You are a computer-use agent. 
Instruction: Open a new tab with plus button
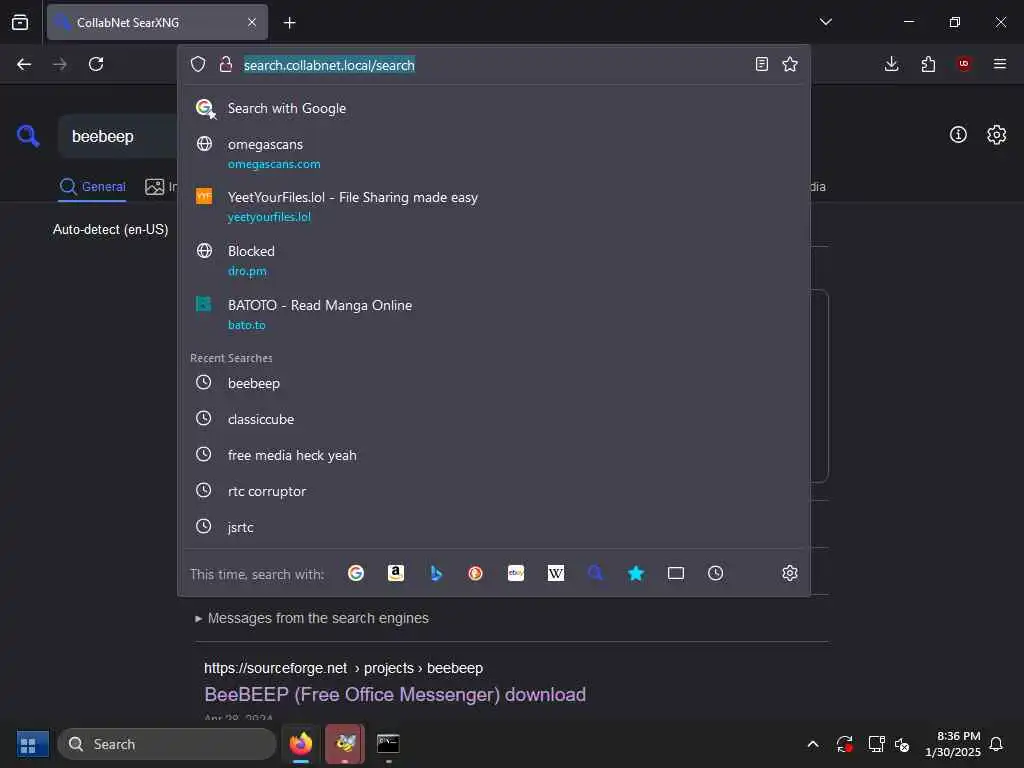coord(289,23)
